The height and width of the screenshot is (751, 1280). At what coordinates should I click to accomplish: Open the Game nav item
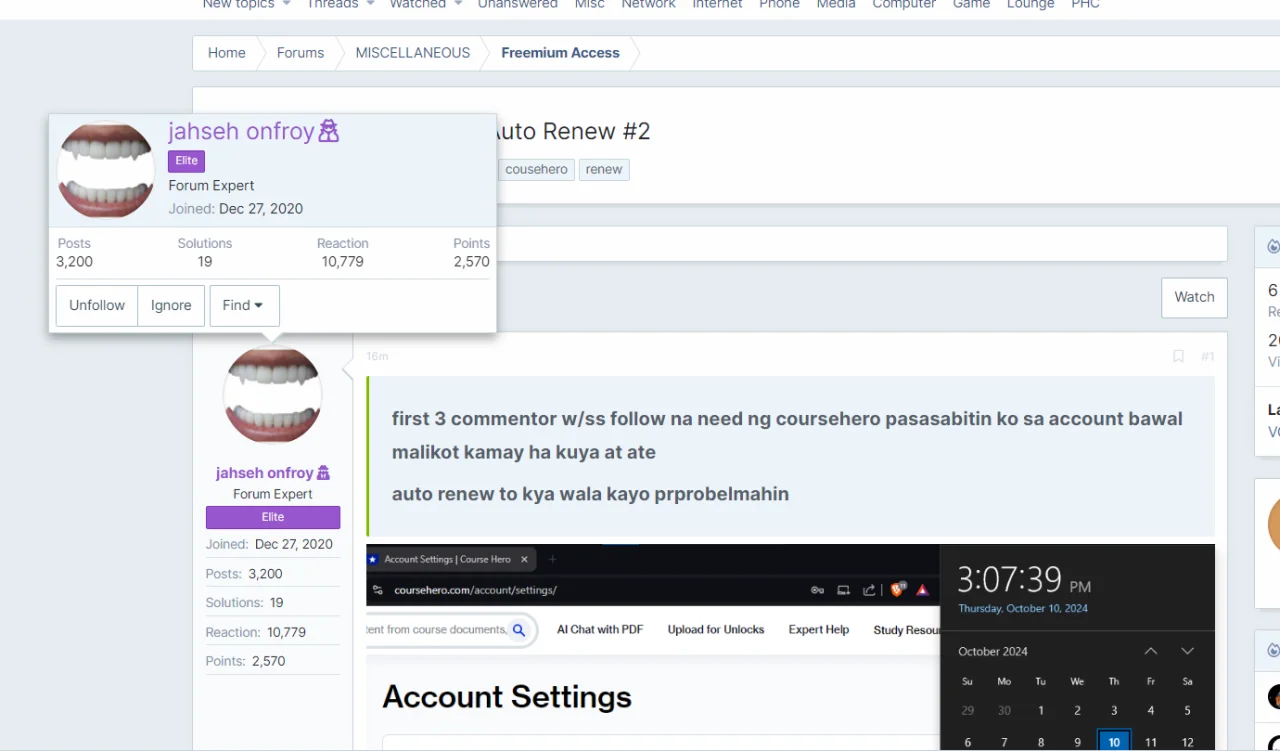[971, 4]
